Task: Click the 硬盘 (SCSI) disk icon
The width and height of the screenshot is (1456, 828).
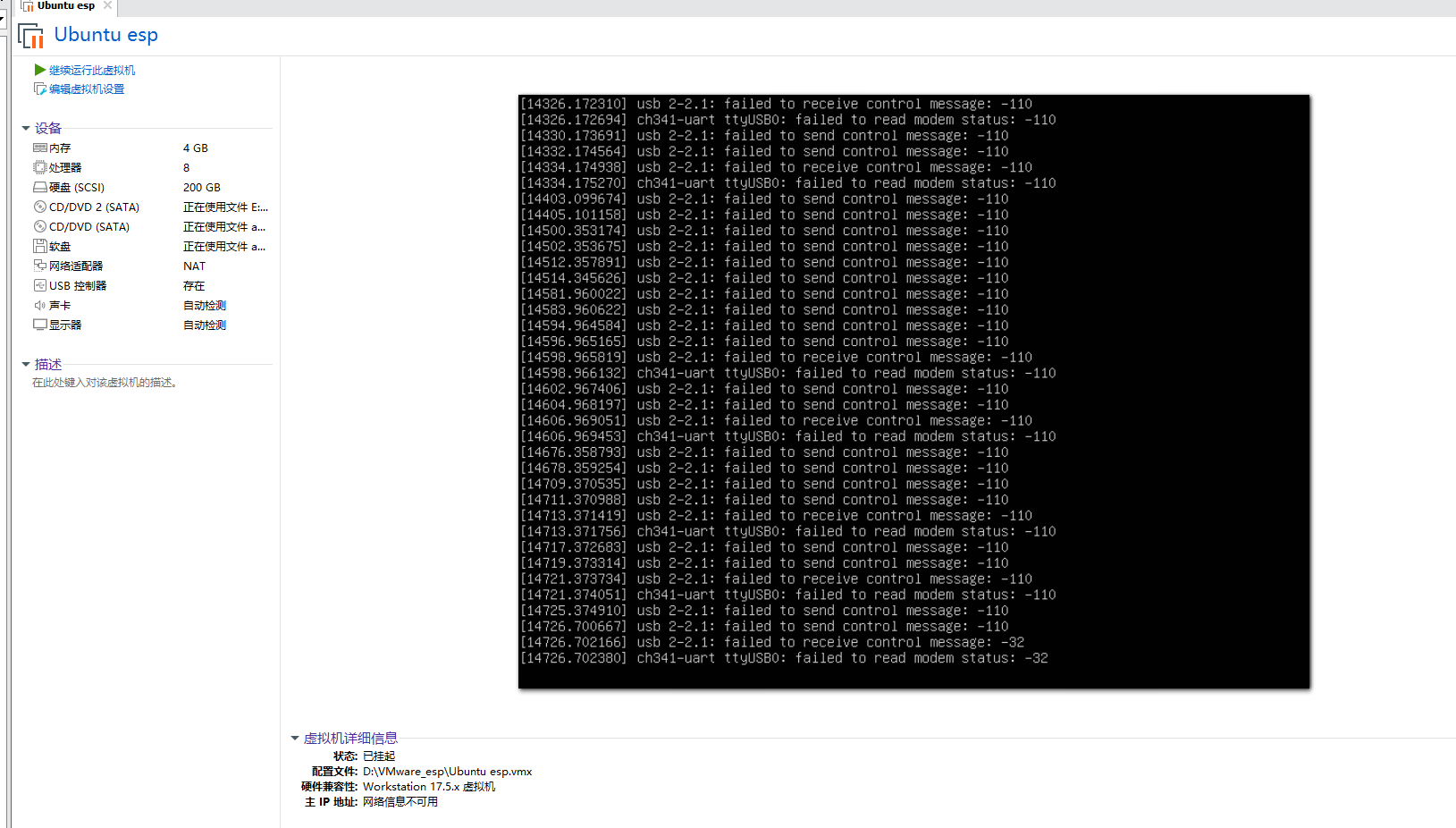Action: click(x=39, y=187)
